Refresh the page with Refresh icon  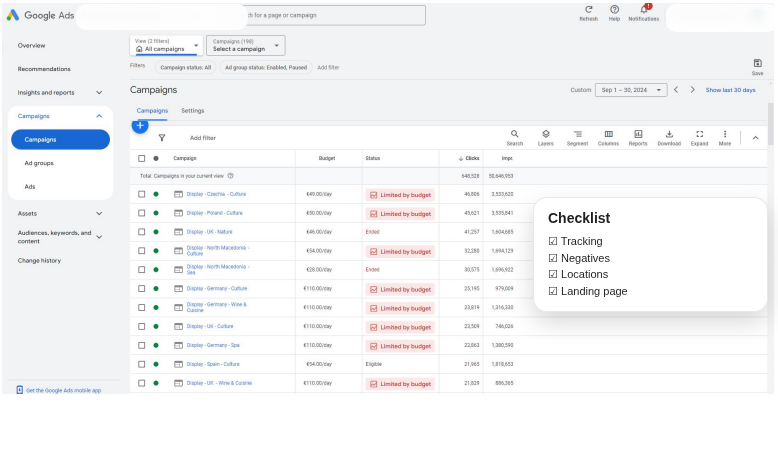[x=588, y=9]
